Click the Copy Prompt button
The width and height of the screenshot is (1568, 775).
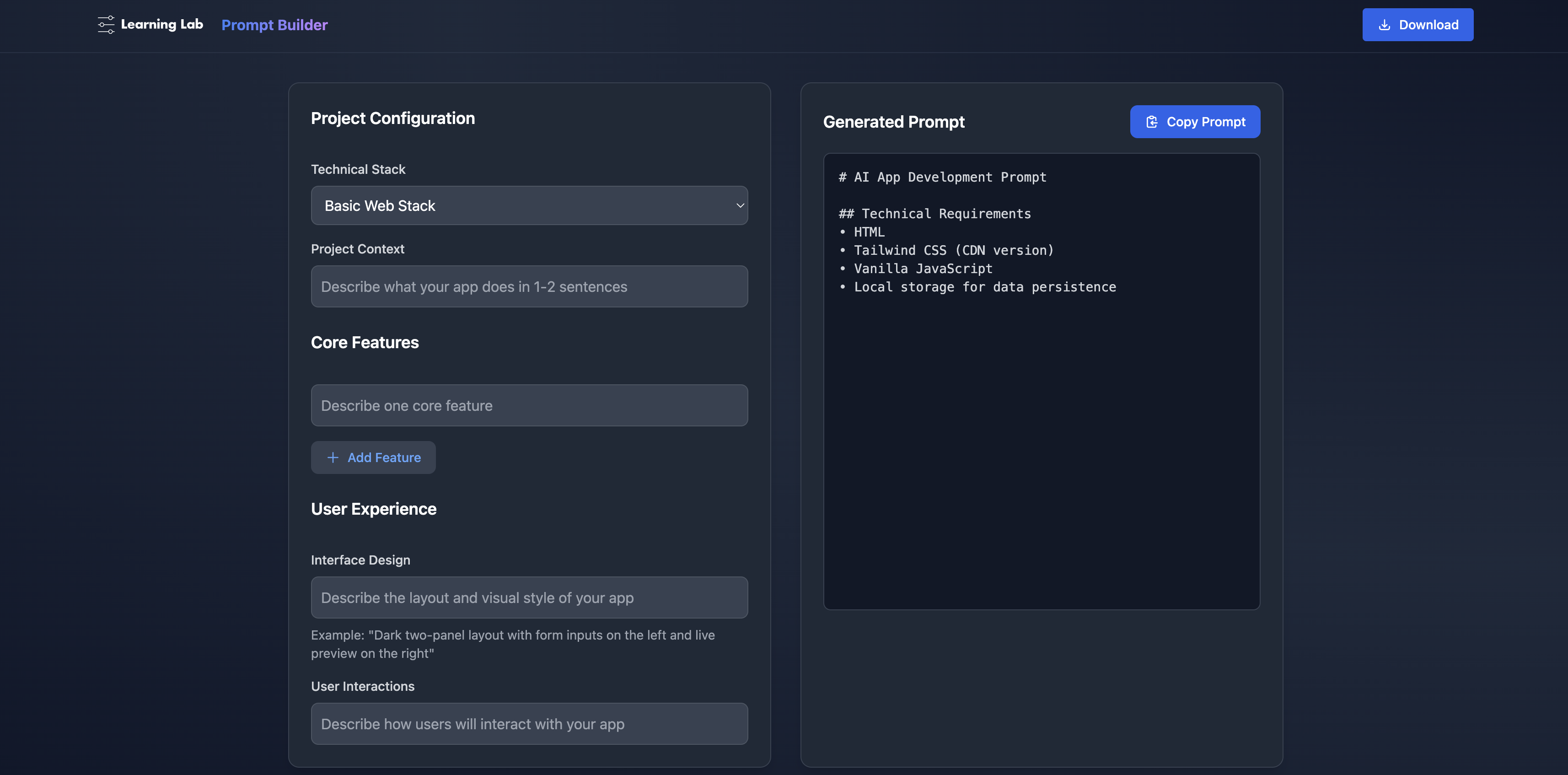click(x=1194, y=122)
